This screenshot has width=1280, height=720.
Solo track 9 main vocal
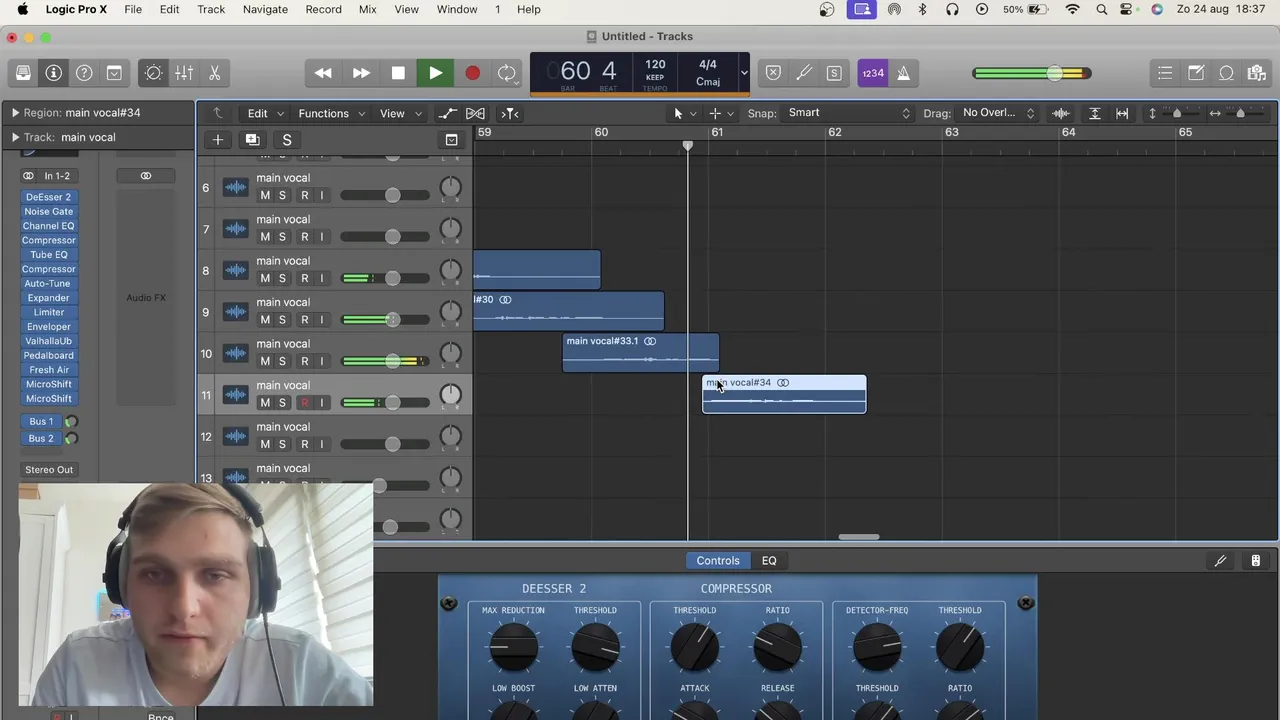coord(282,320)
